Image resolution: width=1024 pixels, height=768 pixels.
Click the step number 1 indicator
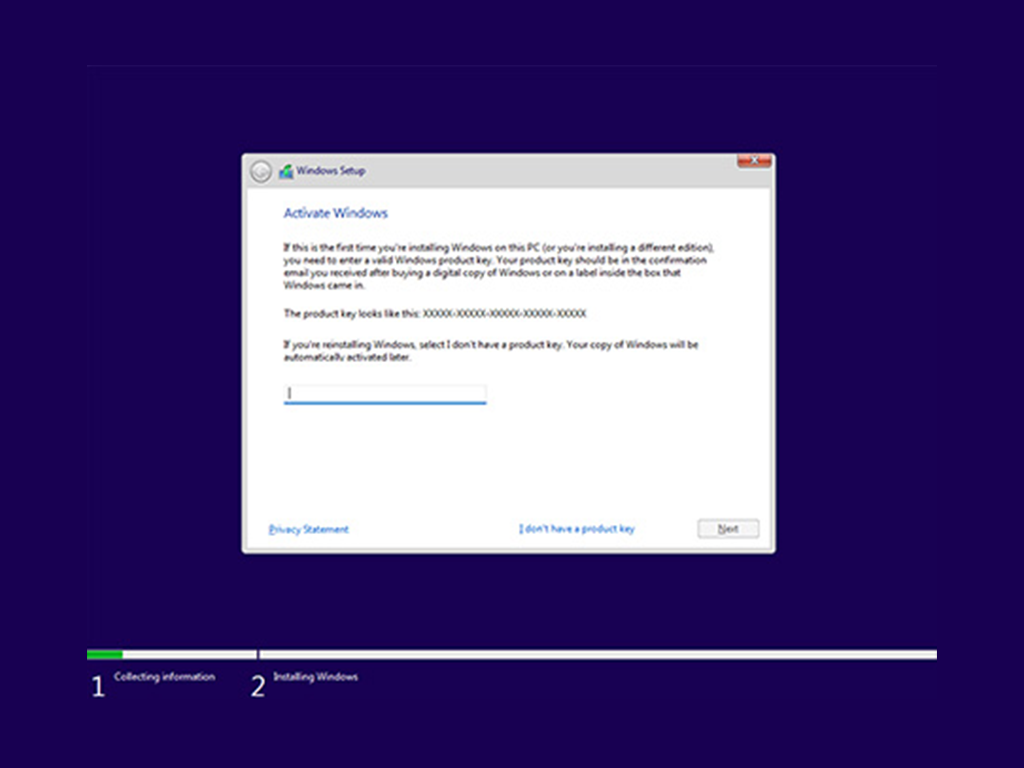(98, 687)
